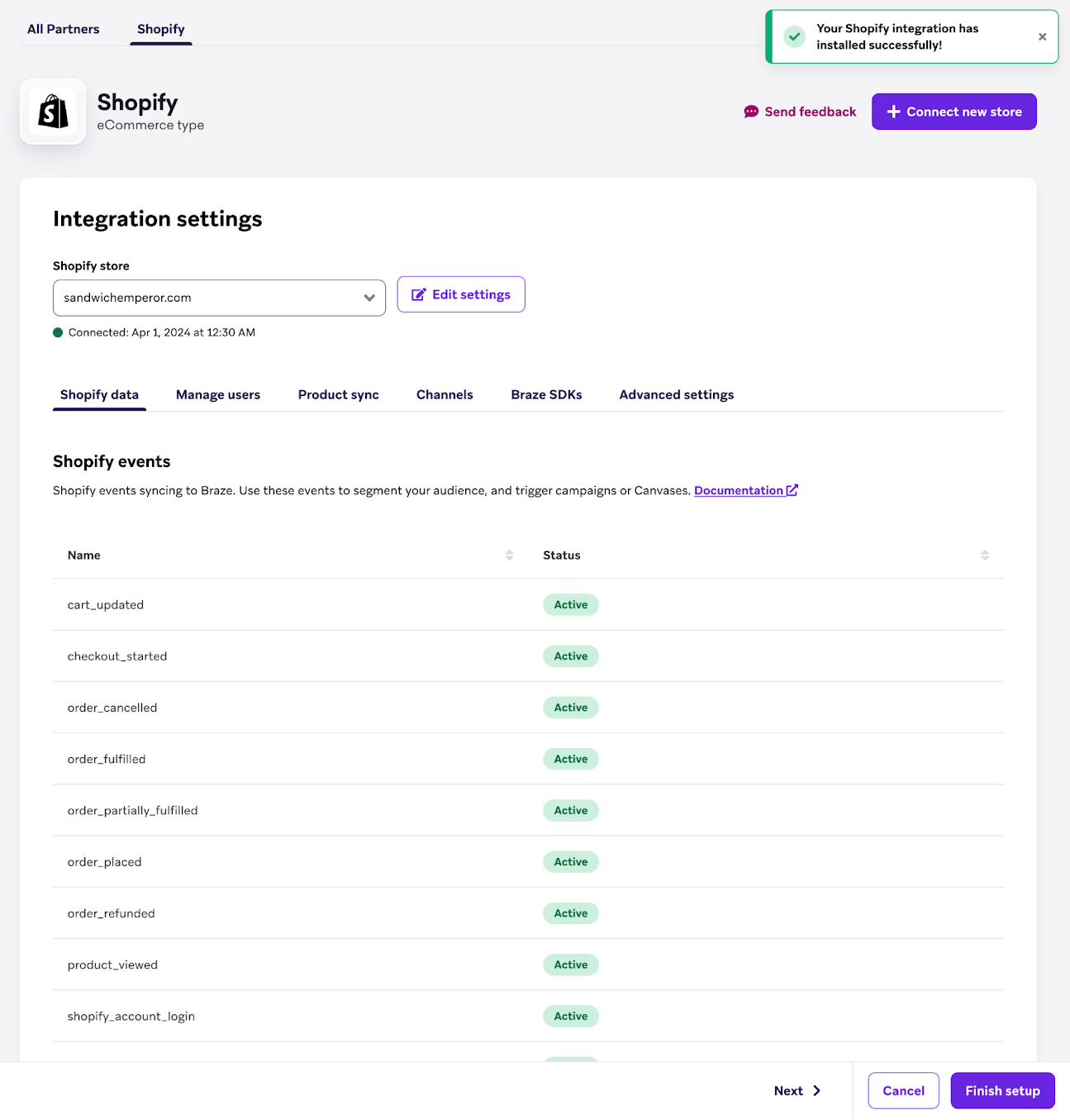Click the sort chevrons on the Status column
Image resolution: width=1070 pixels, height=1120 pixels.
point(985,555)
